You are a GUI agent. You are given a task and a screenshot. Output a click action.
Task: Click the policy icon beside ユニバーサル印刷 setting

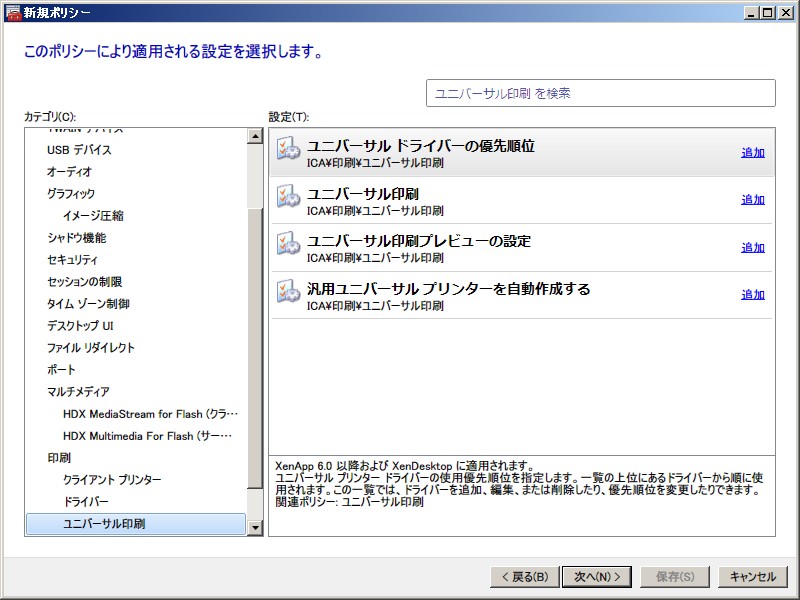click(288, 199)
